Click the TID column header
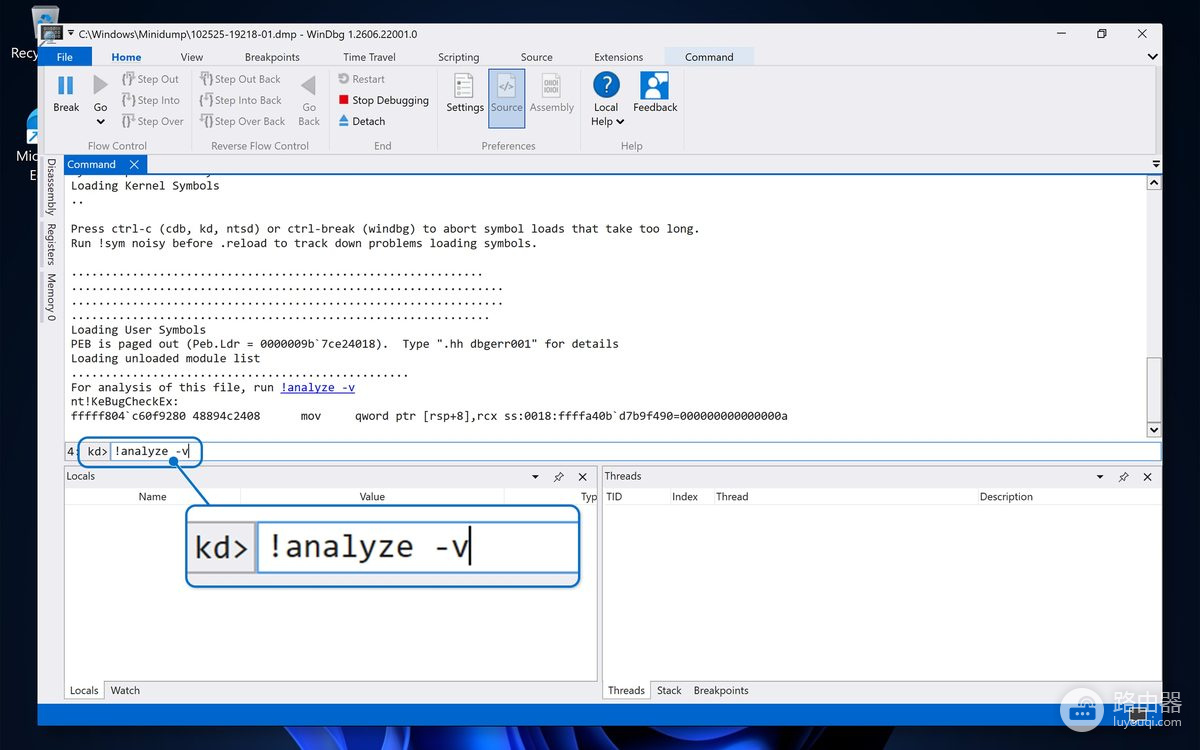This screenshot has width=1200, height=750. point(614,496)
